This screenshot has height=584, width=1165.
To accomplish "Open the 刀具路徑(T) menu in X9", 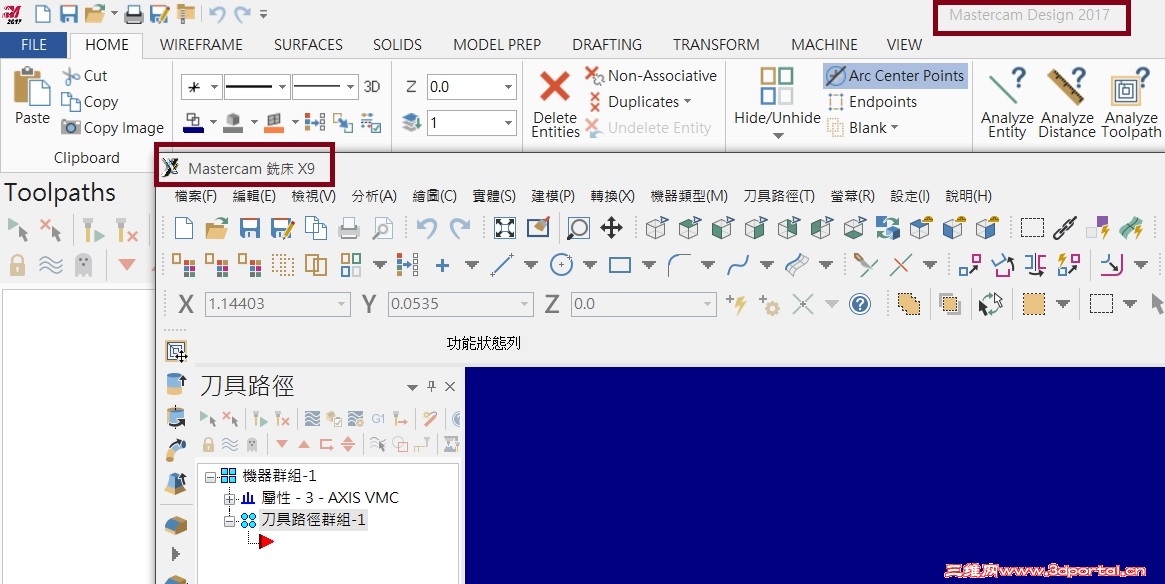I will tap(779, 196).
